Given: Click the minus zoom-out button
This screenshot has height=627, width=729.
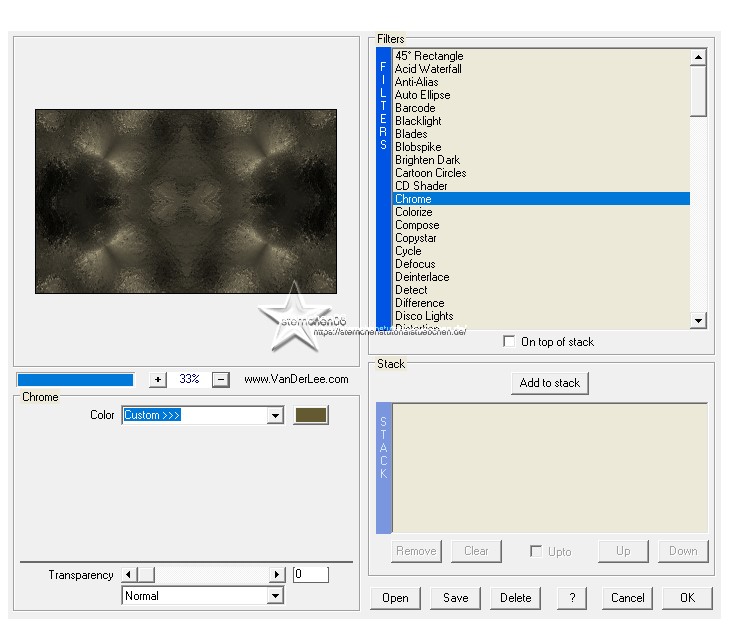Looking at the screenshot, I should tap(222, 380).
